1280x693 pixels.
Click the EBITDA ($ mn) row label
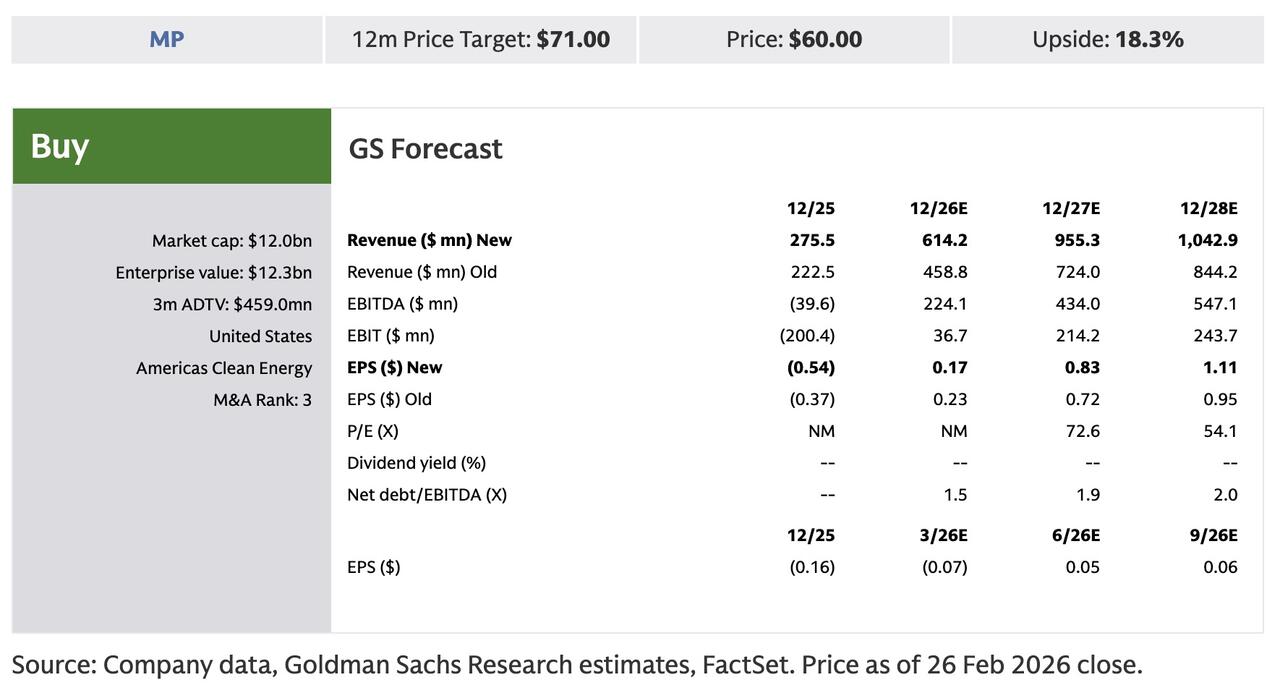point(402,303)
